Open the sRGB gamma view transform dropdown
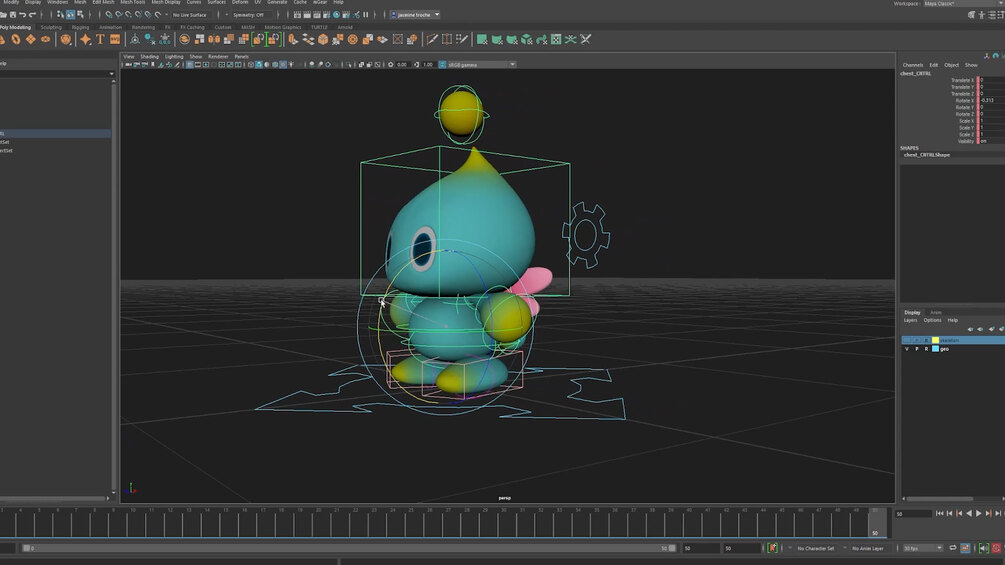The width and height of the screenshot is (1005, 565). tap(481, 65)
